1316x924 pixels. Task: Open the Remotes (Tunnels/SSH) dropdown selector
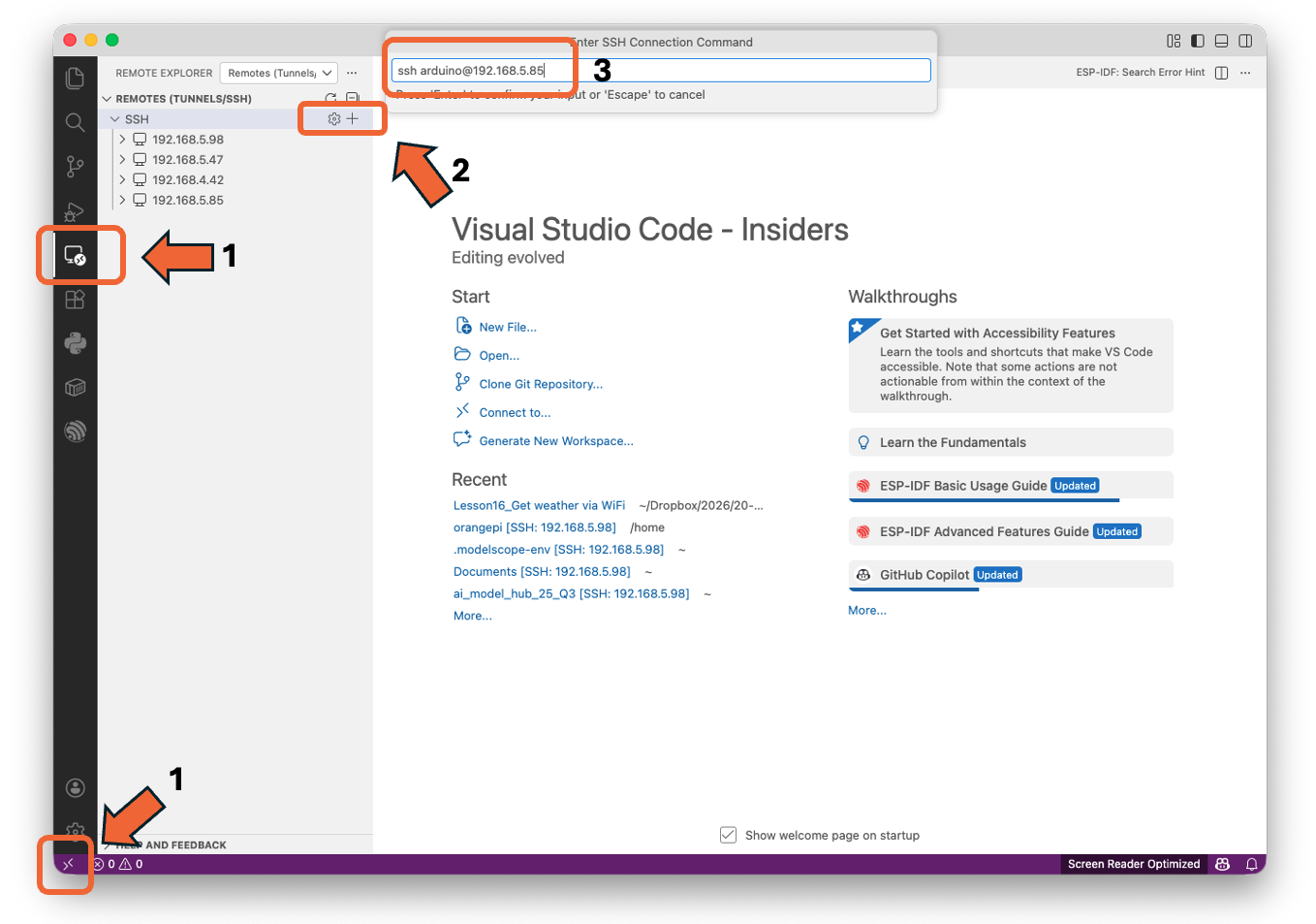point(279,73)
